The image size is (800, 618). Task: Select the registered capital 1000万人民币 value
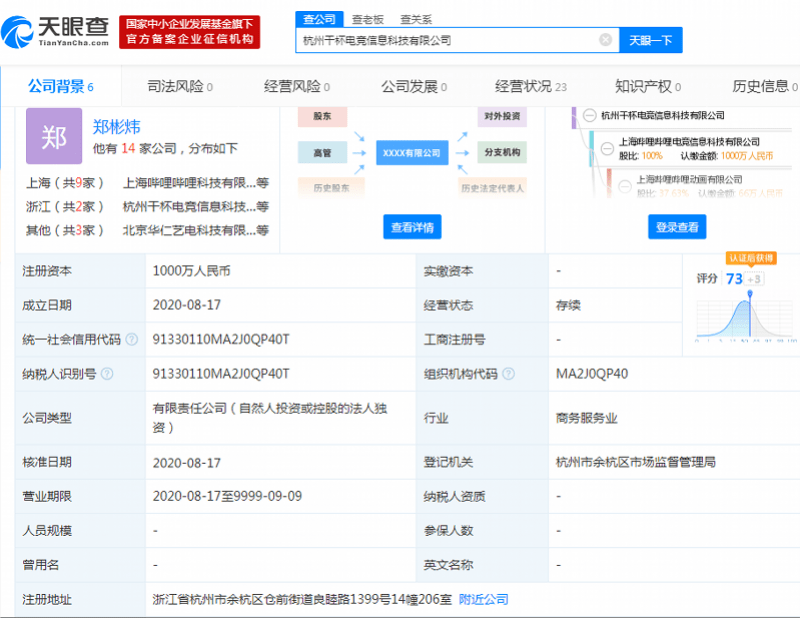pyautogui.click(x=191, y=271)
